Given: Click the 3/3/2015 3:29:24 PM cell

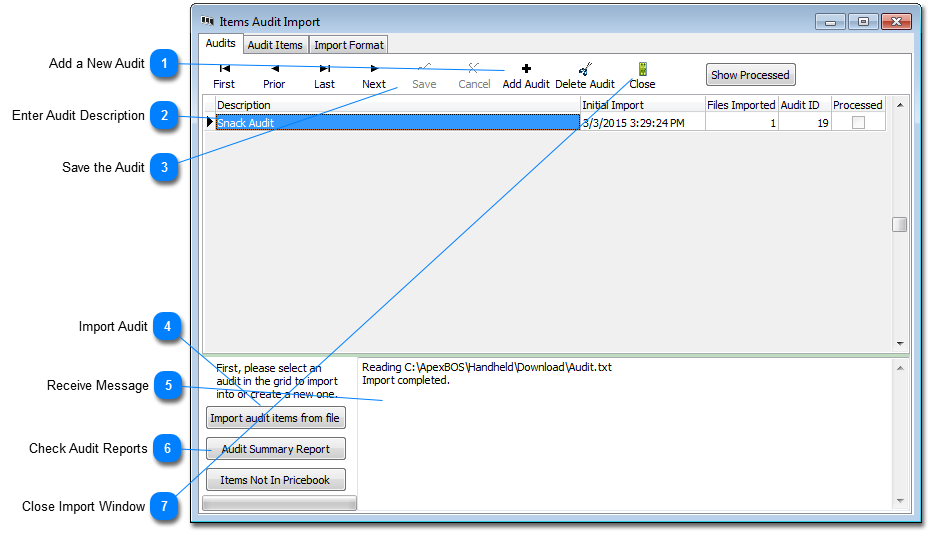Looking at the screenshot, I should tap(642, 123).
